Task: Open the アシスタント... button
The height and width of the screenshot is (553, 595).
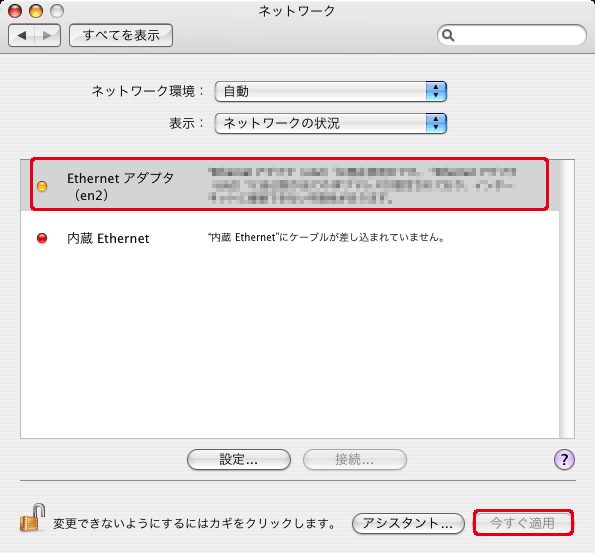Action: click(x=408, y=523)
